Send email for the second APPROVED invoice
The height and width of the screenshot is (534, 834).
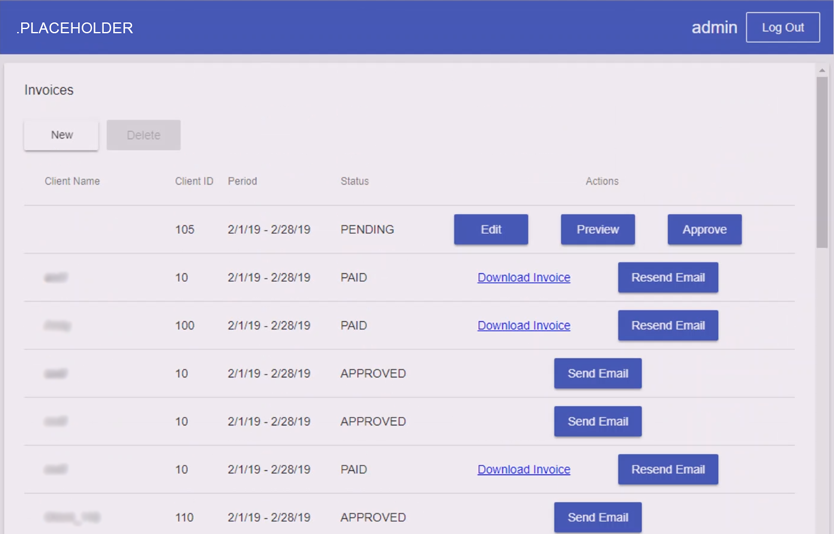point(598,421)
